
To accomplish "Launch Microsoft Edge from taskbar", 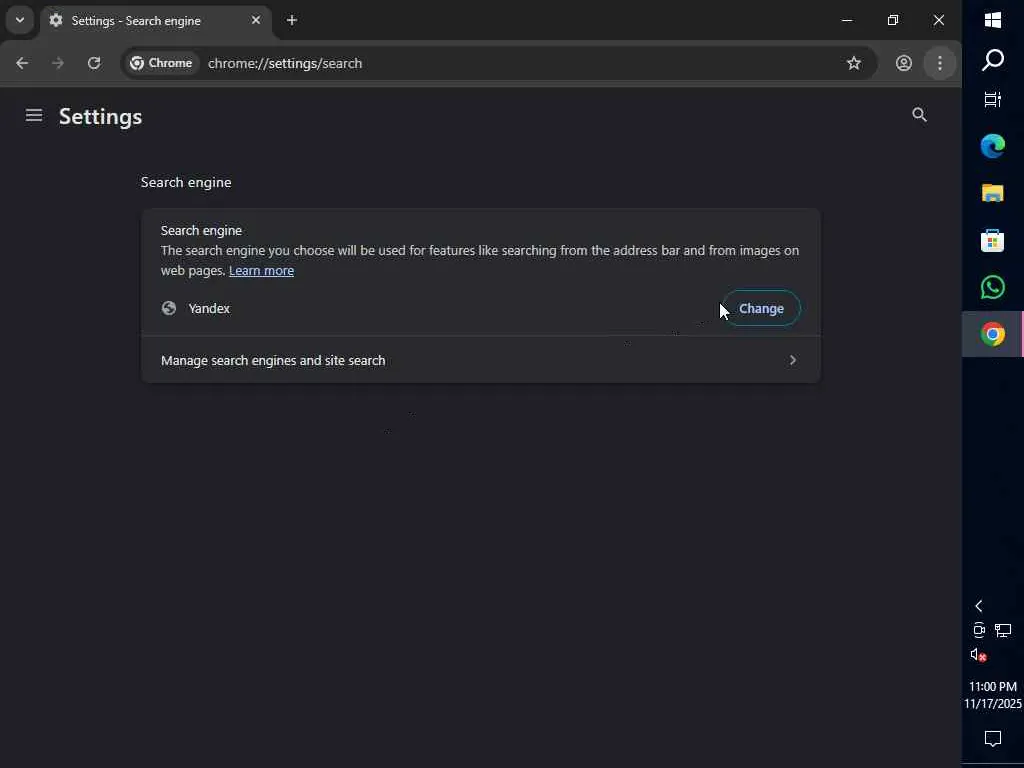I will (993, 146).
